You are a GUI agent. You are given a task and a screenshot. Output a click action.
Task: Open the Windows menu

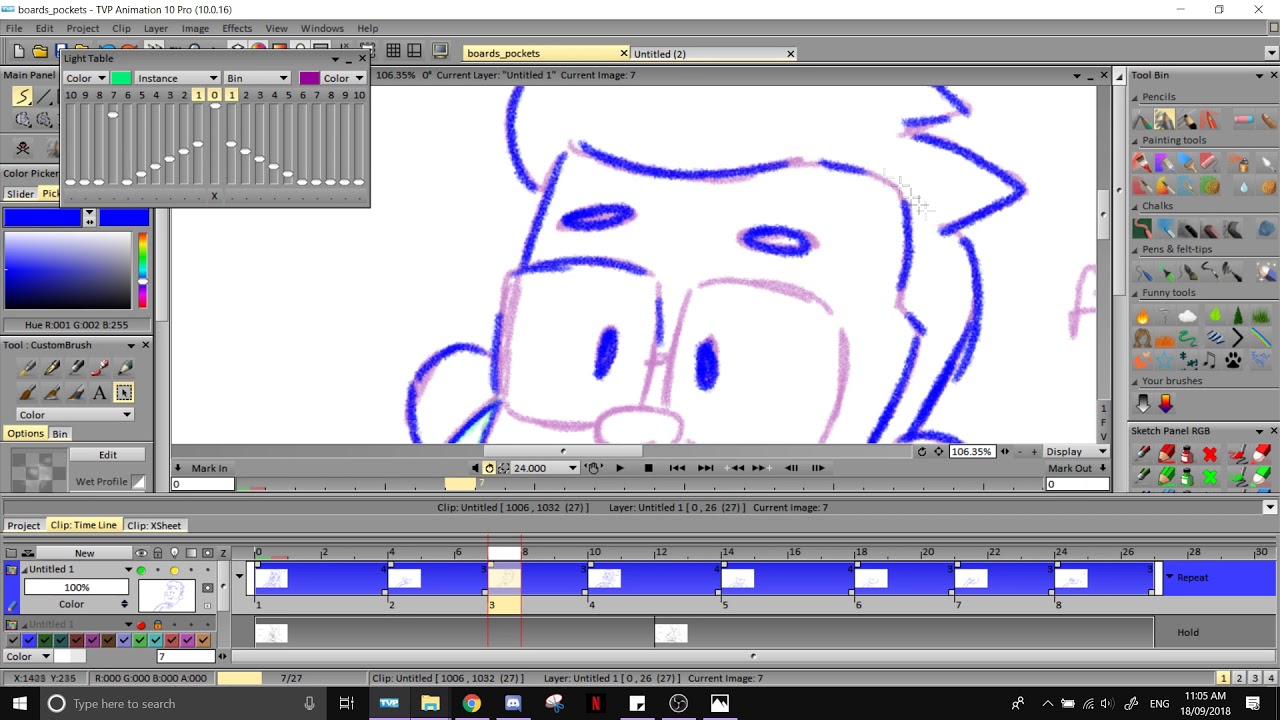click(x=322, y=28)
